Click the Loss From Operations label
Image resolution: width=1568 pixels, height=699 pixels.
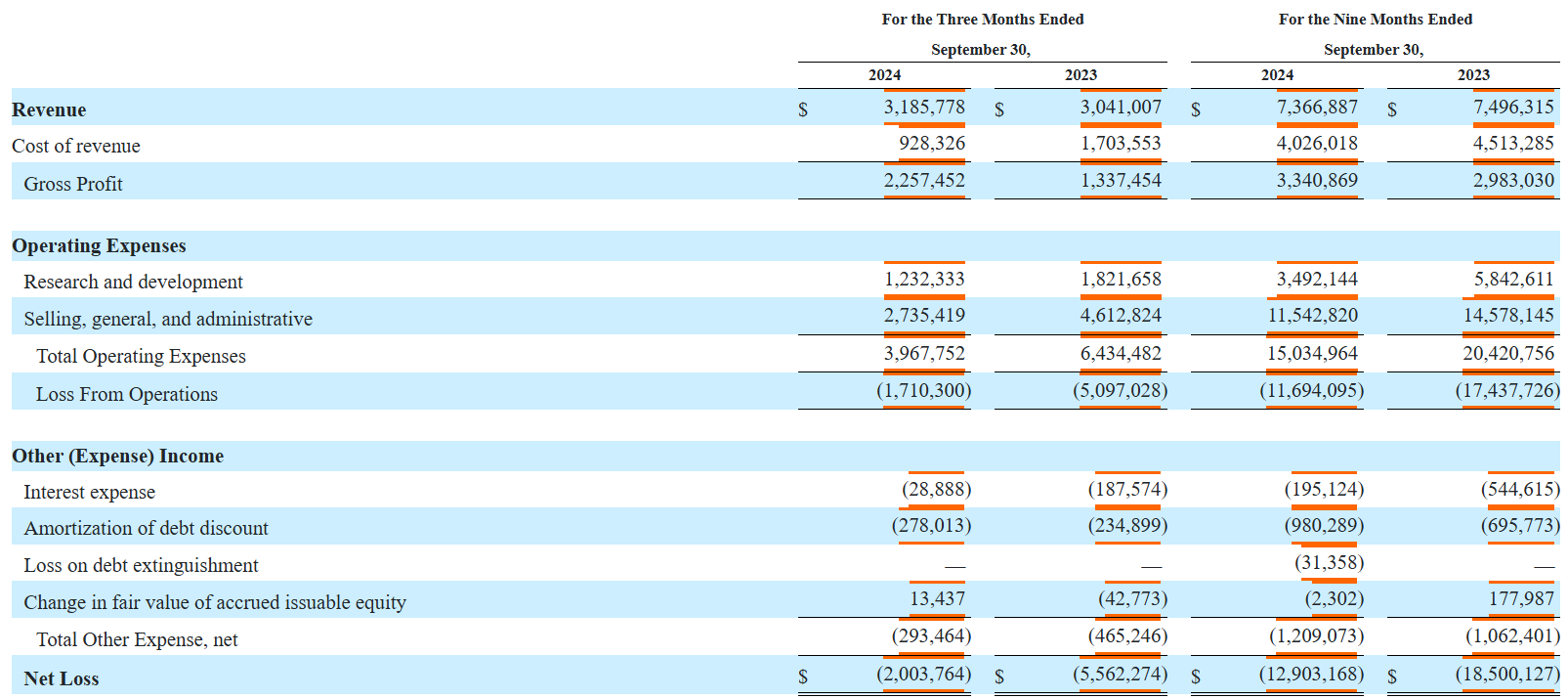coord(127,394)
